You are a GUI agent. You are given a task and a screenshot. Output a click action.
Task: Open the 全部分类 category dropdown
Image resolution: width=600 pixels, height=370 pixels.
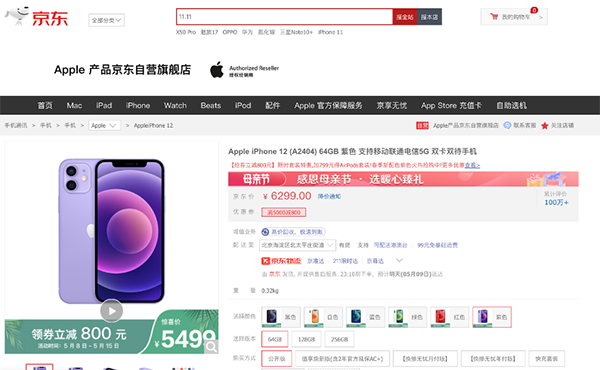click(106, 20)
